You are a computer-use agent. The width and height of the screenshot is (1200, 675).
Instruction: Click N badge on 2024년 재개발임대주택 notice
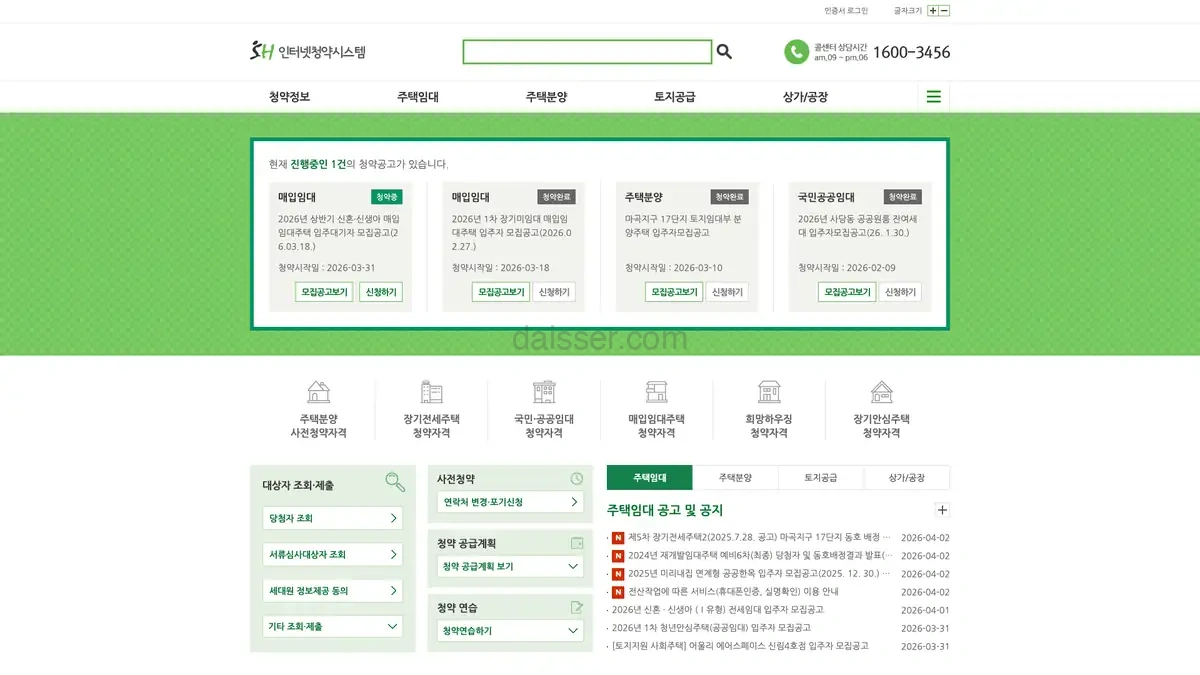(618, 556)
